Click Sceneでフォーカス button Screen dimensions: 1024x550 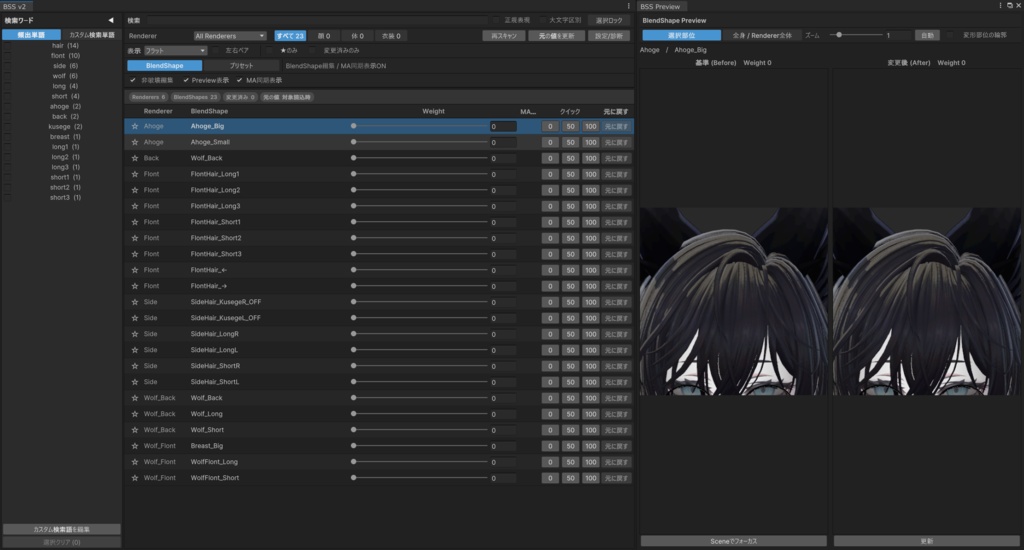pos(733,541)
